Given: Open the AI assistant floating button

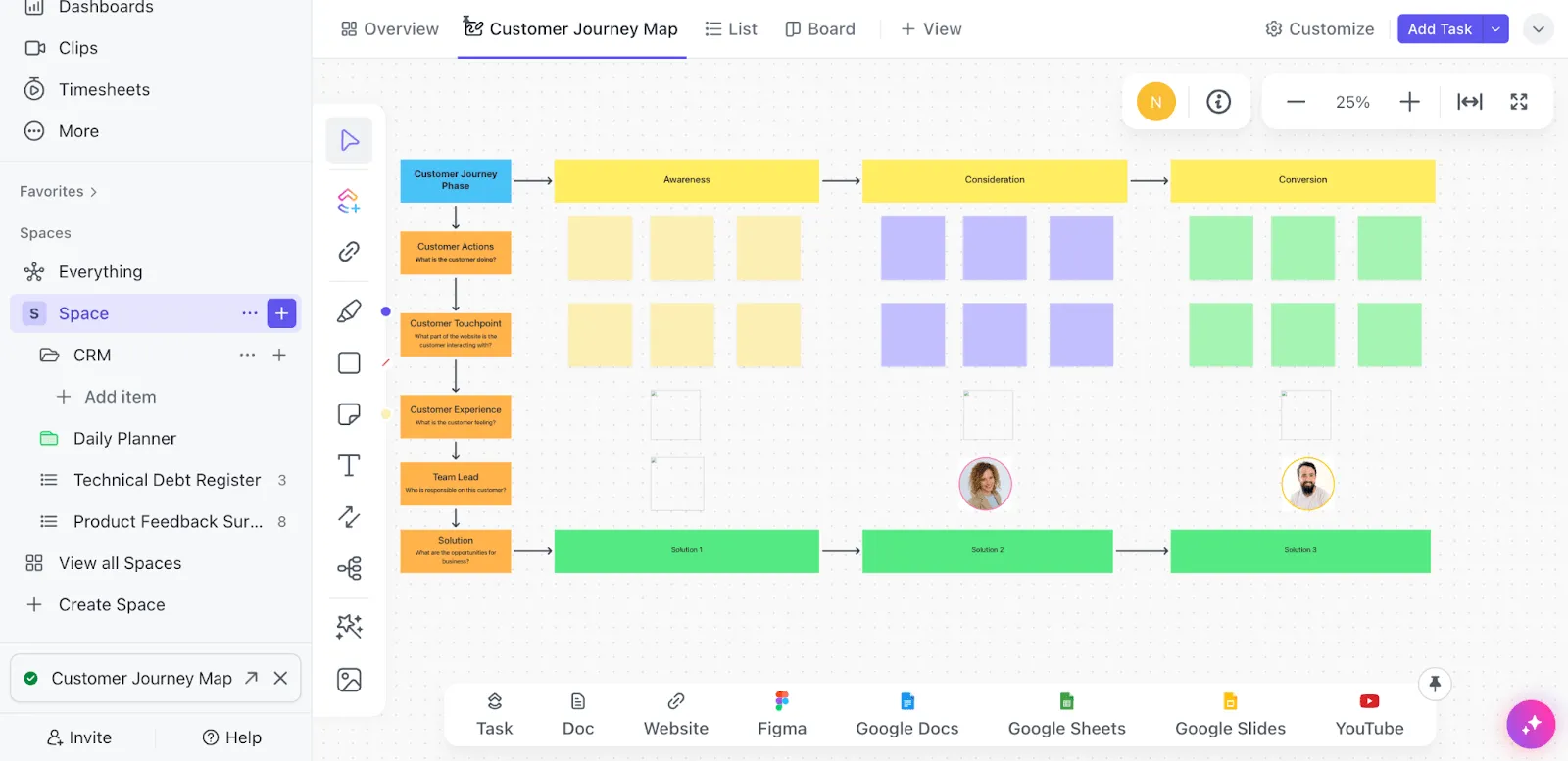Looking at the screenshot, I should (1531, 725).
